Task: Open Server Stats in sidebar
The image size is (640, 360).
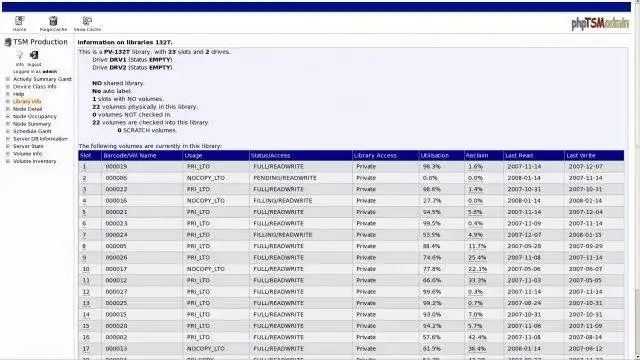Action: tap(28, 146)
